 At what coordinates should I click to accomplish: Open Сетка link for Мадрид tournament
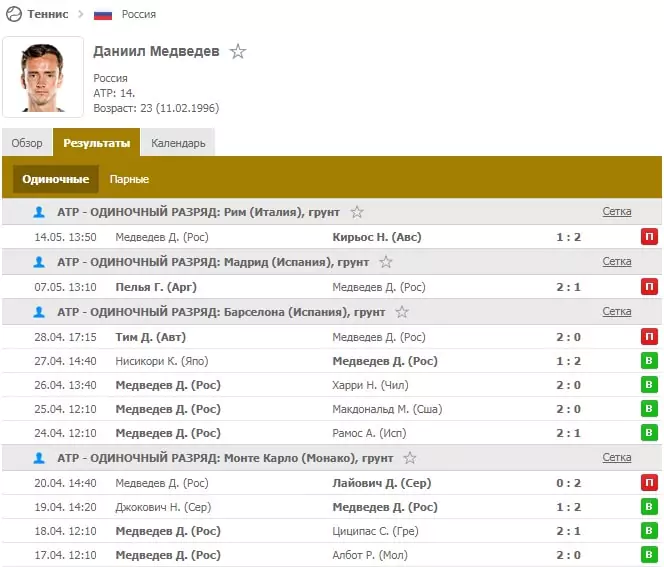tap(617, 262)
